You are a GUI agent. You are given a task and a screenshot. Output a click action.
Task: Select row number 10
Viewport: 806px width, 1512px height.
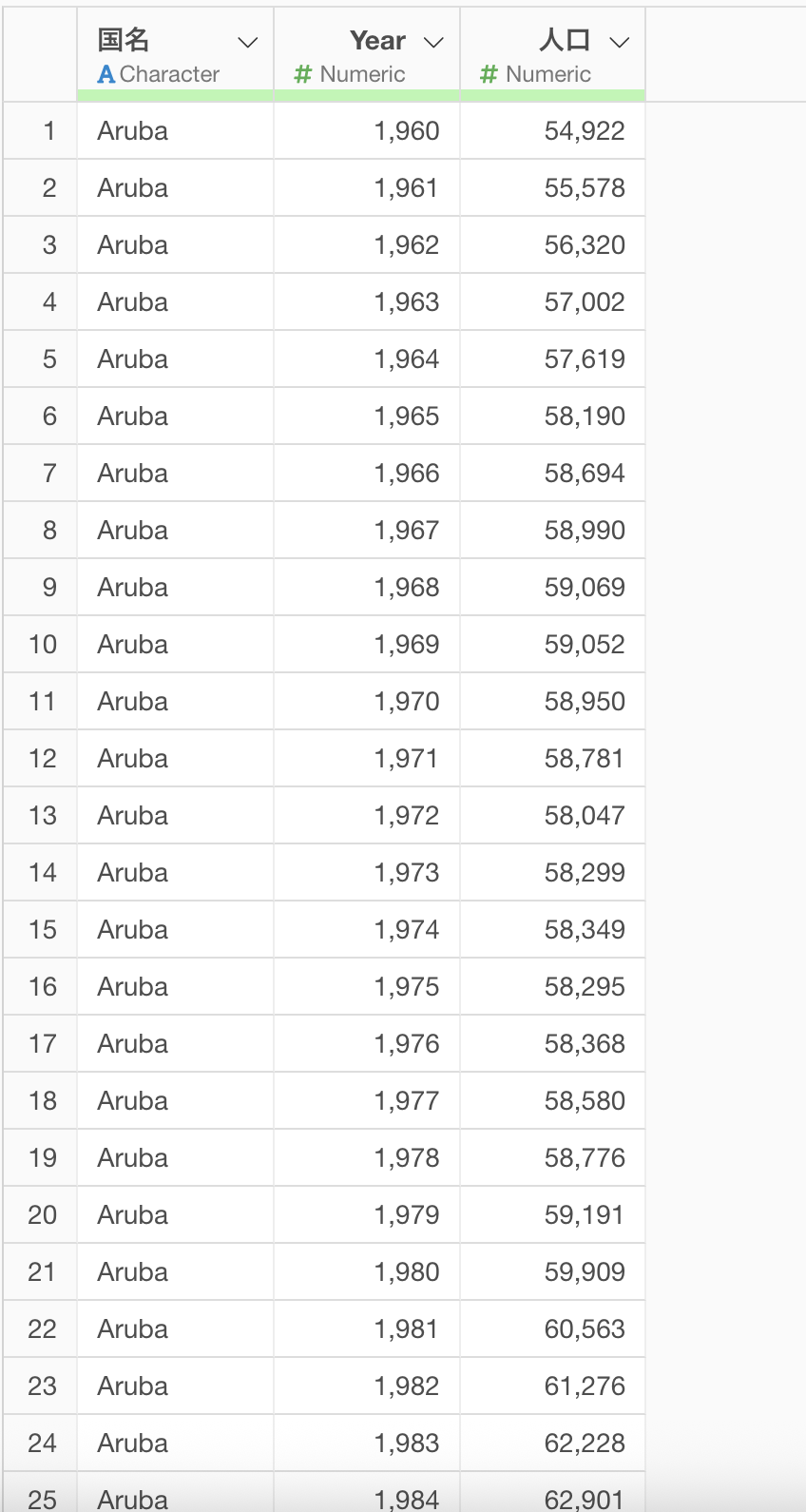point(43,645)
